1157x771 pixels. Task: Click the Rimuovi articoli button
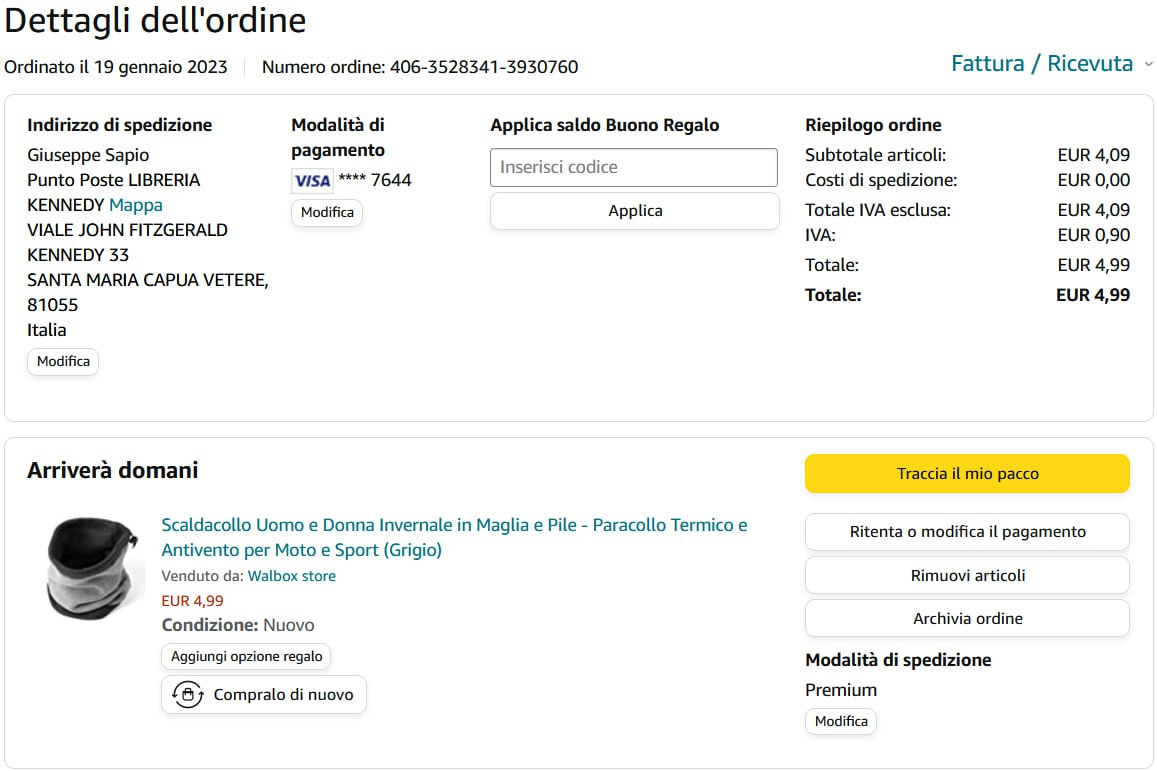(x=967, y=575)
